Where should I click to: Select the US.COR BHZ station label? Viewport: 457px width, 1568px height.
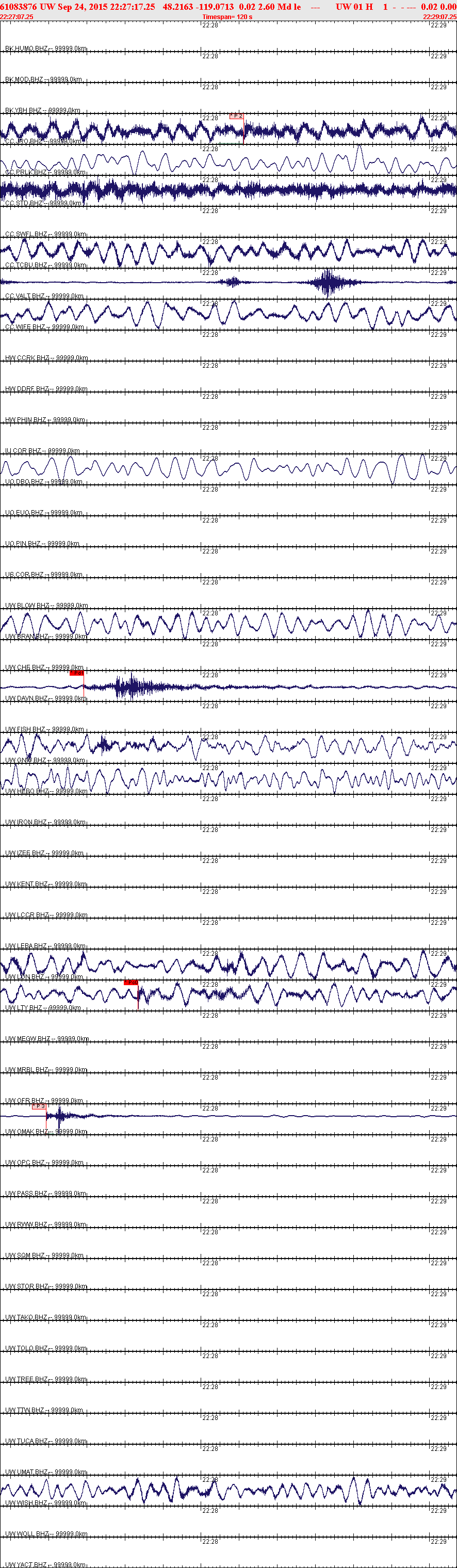pos(44,575)
